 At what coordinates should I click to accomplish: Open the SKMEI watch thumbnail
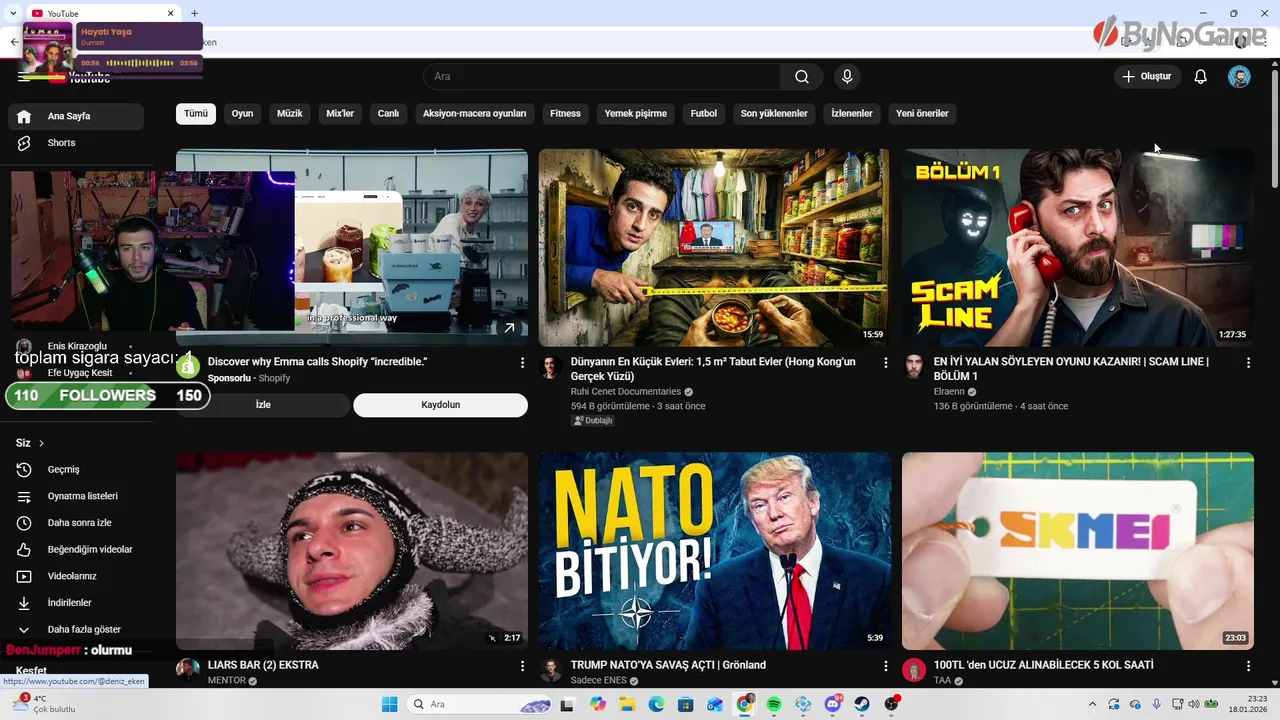click(1077, 551)
